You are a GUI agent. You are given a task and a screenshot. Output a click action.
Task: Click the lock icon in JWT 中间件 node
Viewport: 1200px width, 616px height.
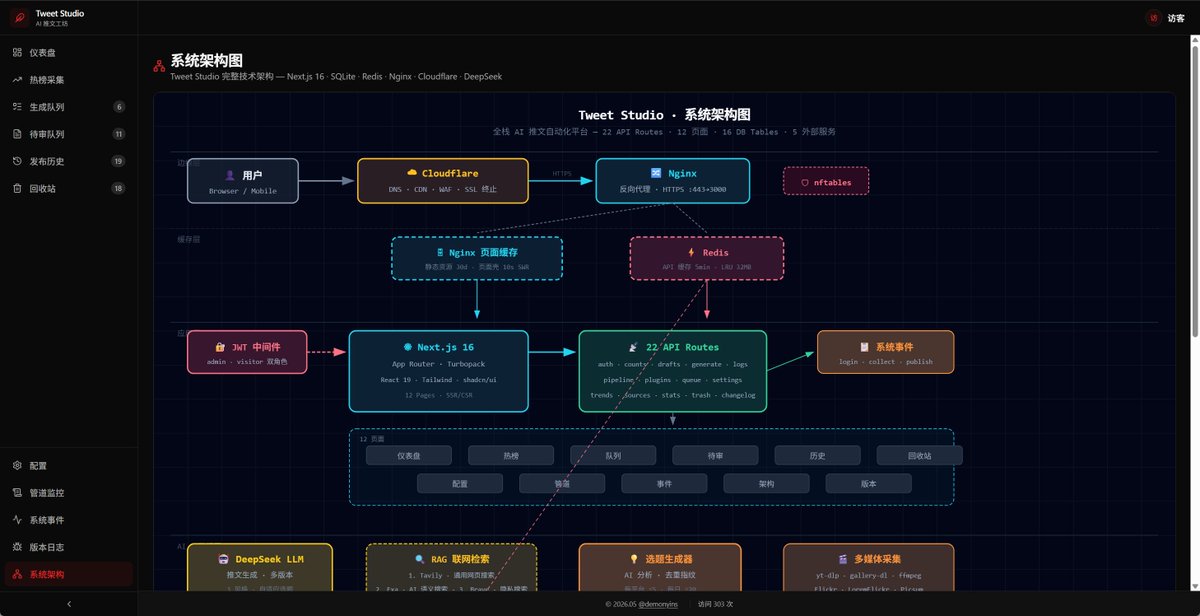point(220,347)
